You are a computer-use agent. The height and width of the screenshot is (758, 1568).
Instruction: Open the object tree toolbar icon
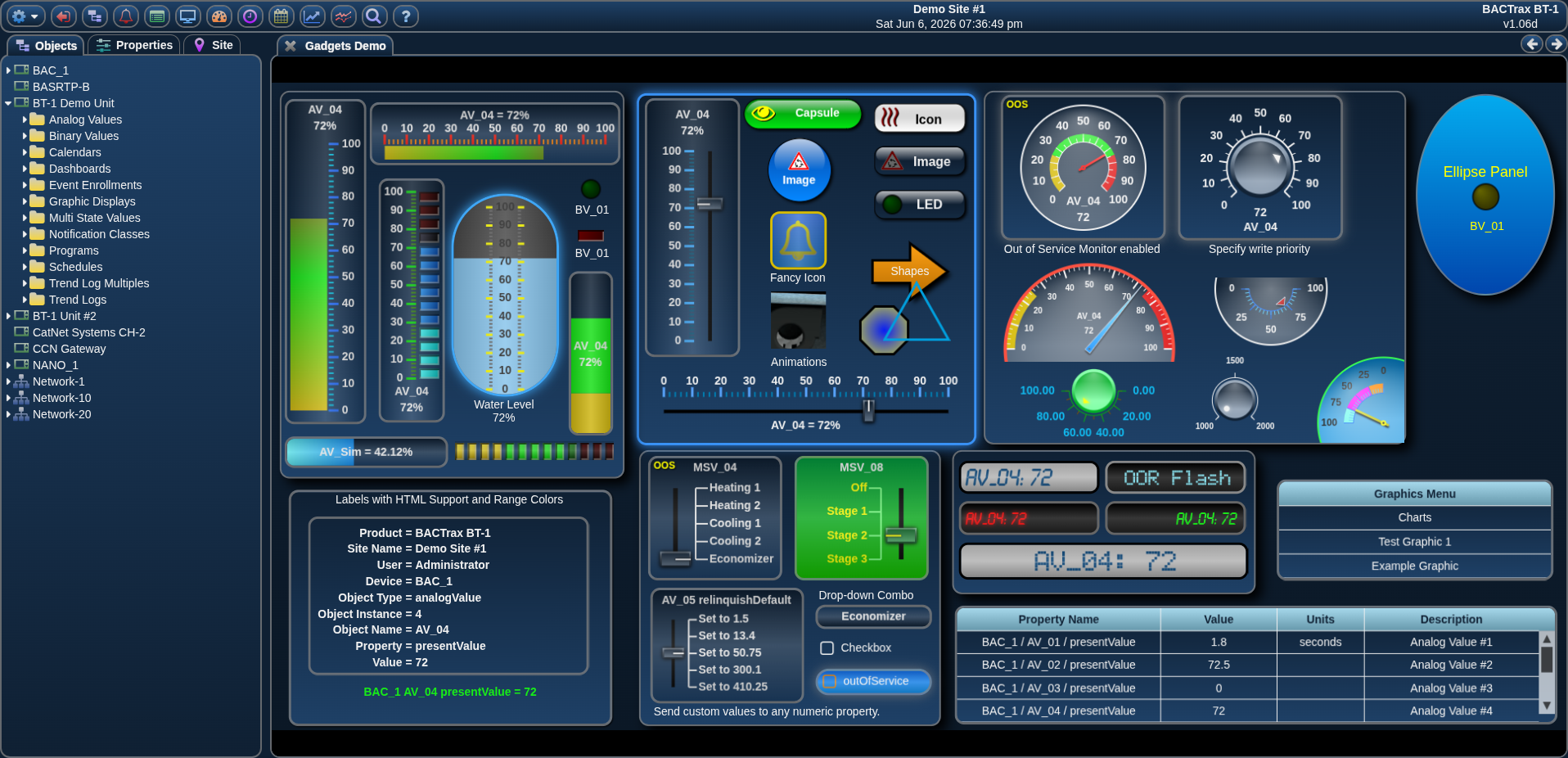coord(94,16)
